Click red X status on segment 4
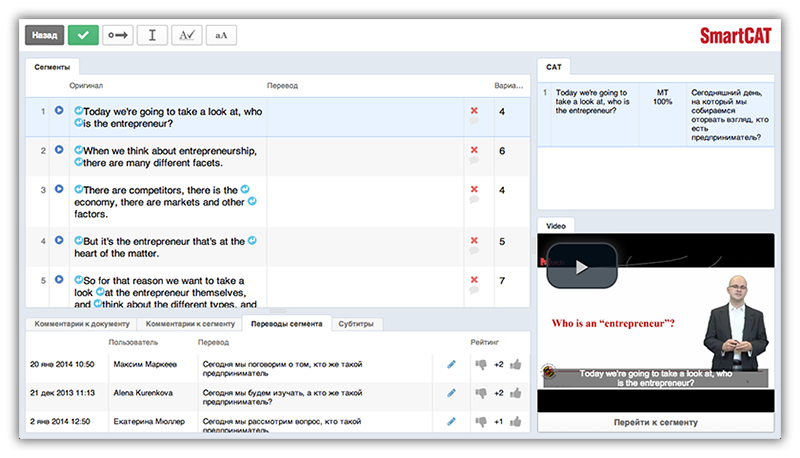 click(x=474, y=240)
